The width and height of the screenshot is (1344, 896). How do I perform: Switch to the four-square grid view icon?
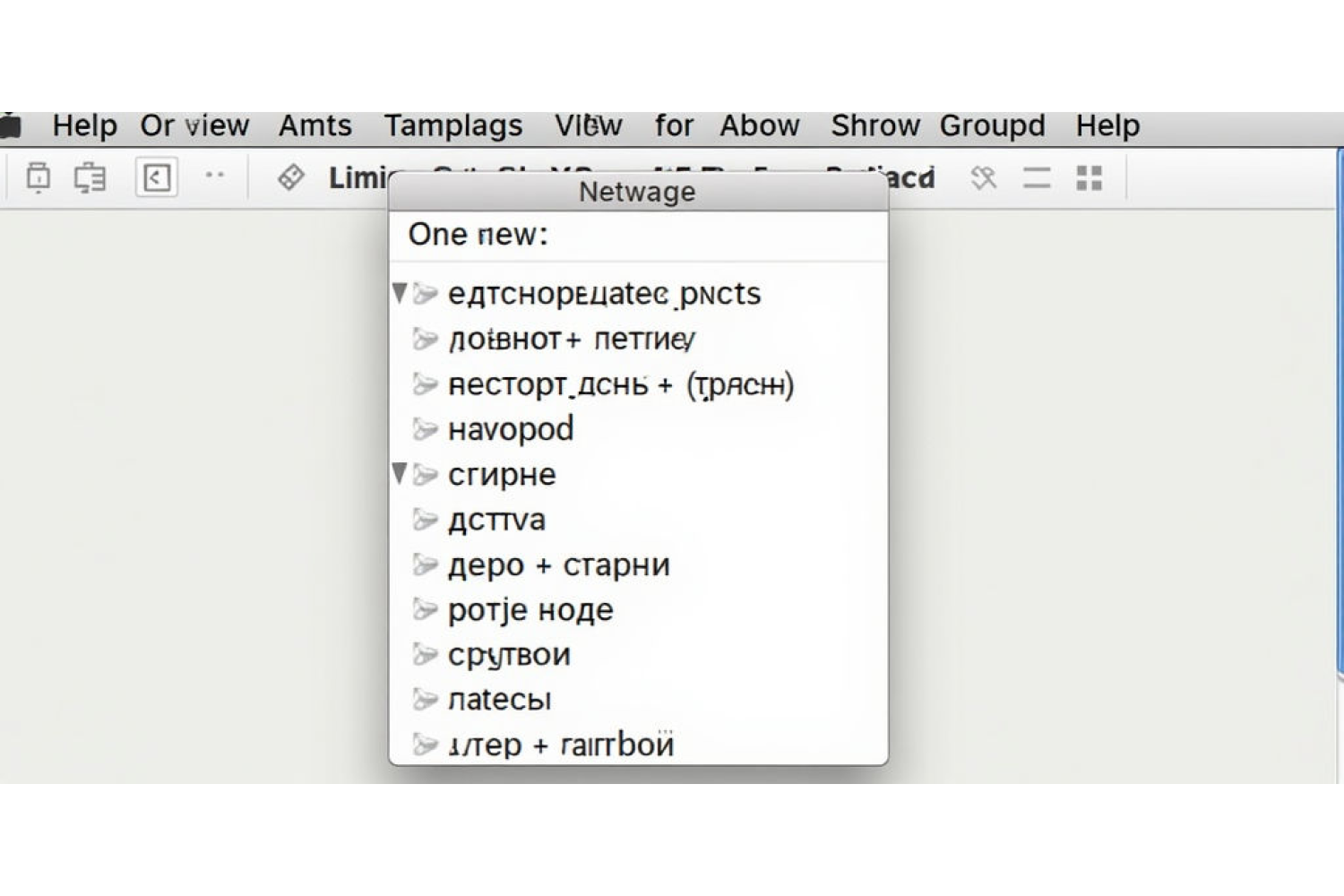click(x=1089, y=177)
